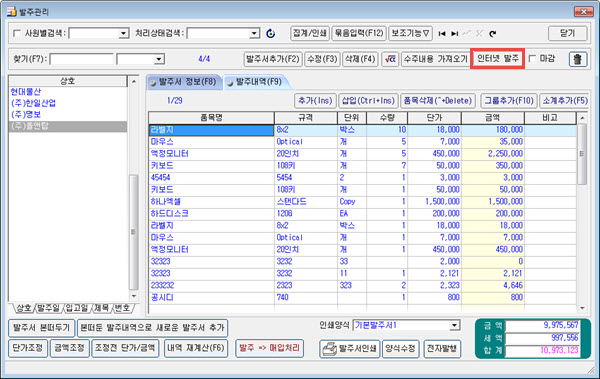Image resolution: width=600 pixels, height=379 pixels.
Task: Click the 발주 => 매입처리 button
Action: click(269, 348)
